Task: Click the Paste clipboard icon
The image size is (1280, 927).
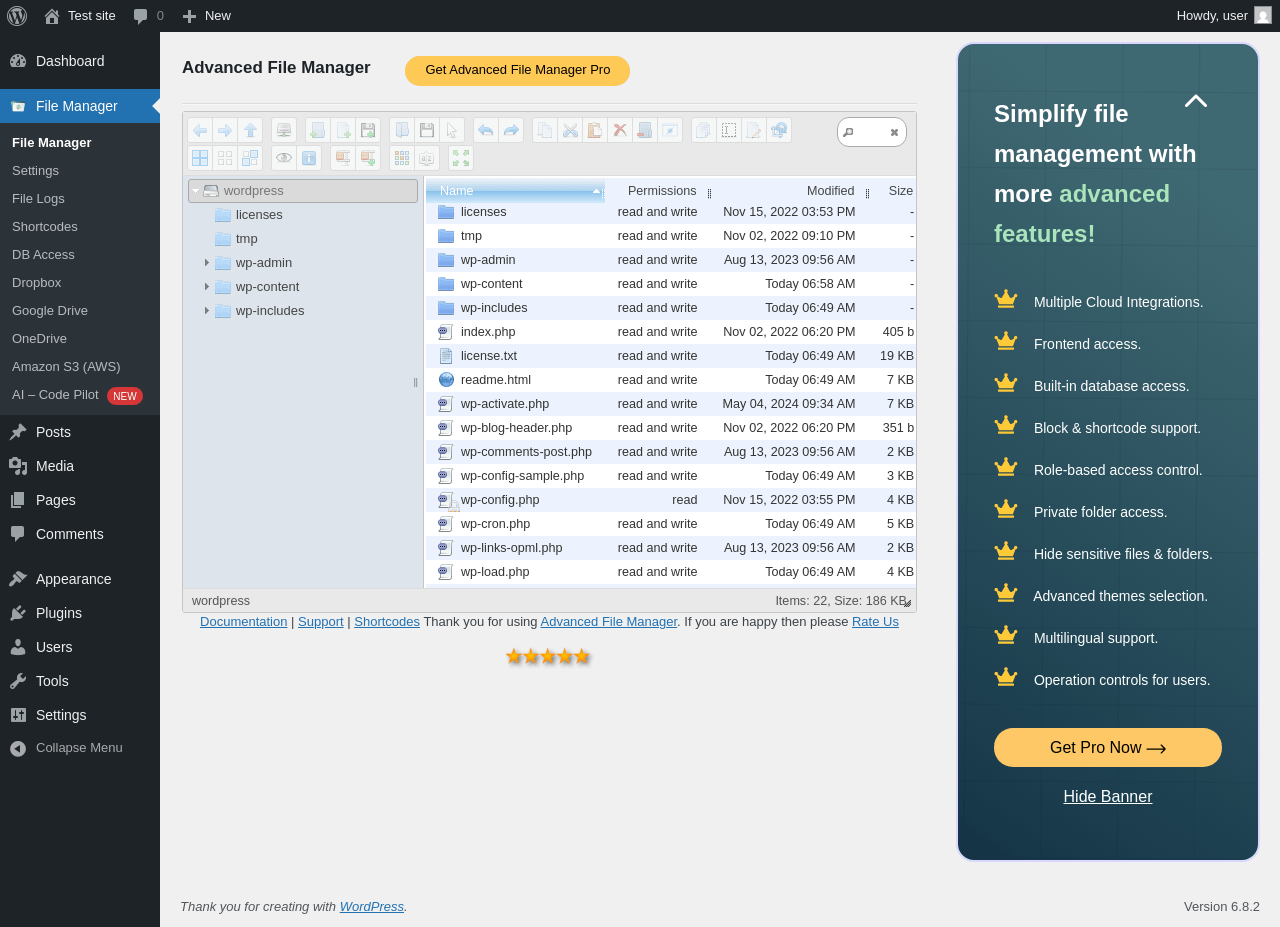Action: click(x=595, y=130)
